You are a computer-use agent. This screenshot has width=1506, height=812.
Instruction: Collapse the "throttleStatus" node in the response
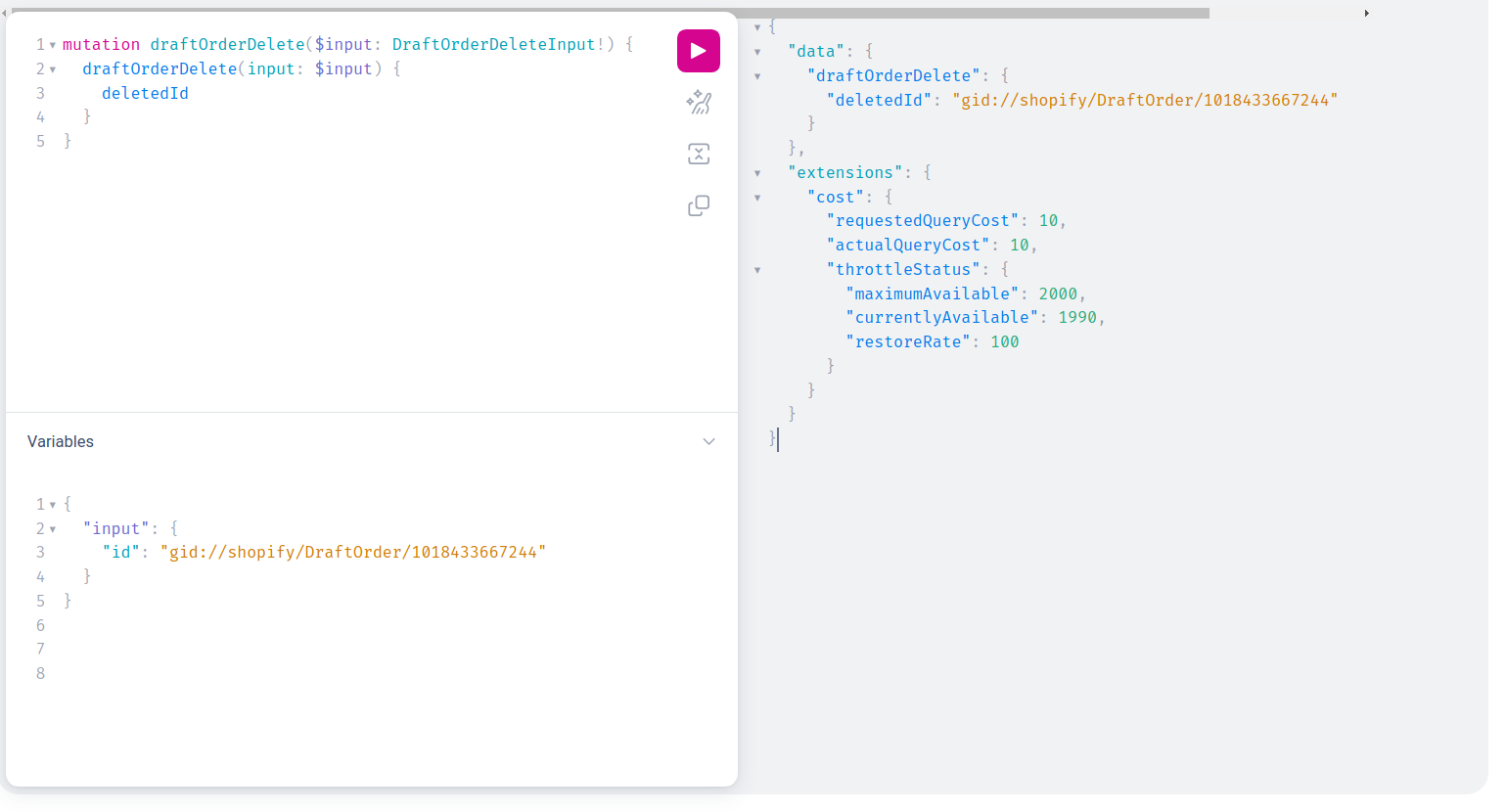(757, 270)
